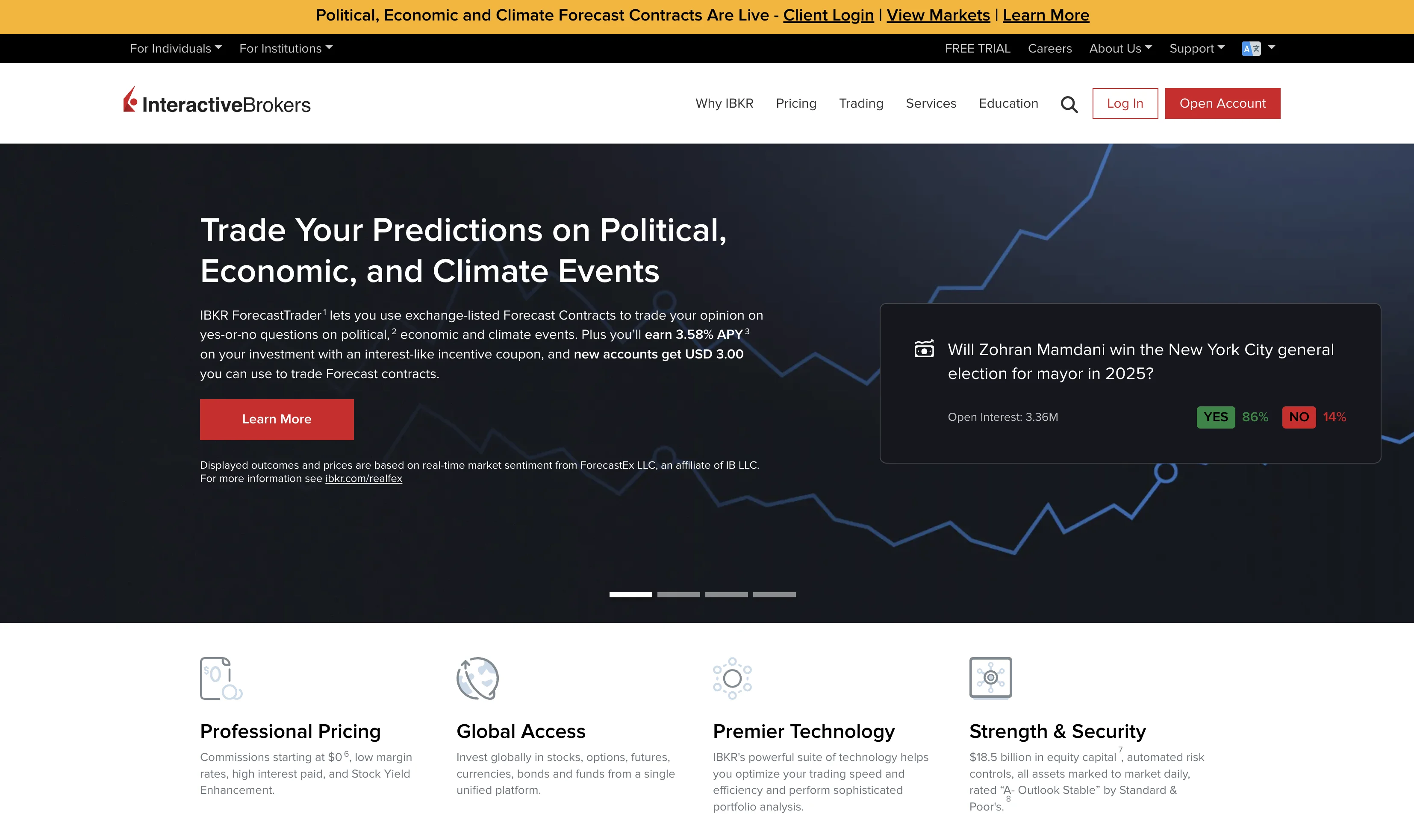Click the Strength & Security vault icon
This screenshot has width=1414, height=840.
(x=990, y=678)
